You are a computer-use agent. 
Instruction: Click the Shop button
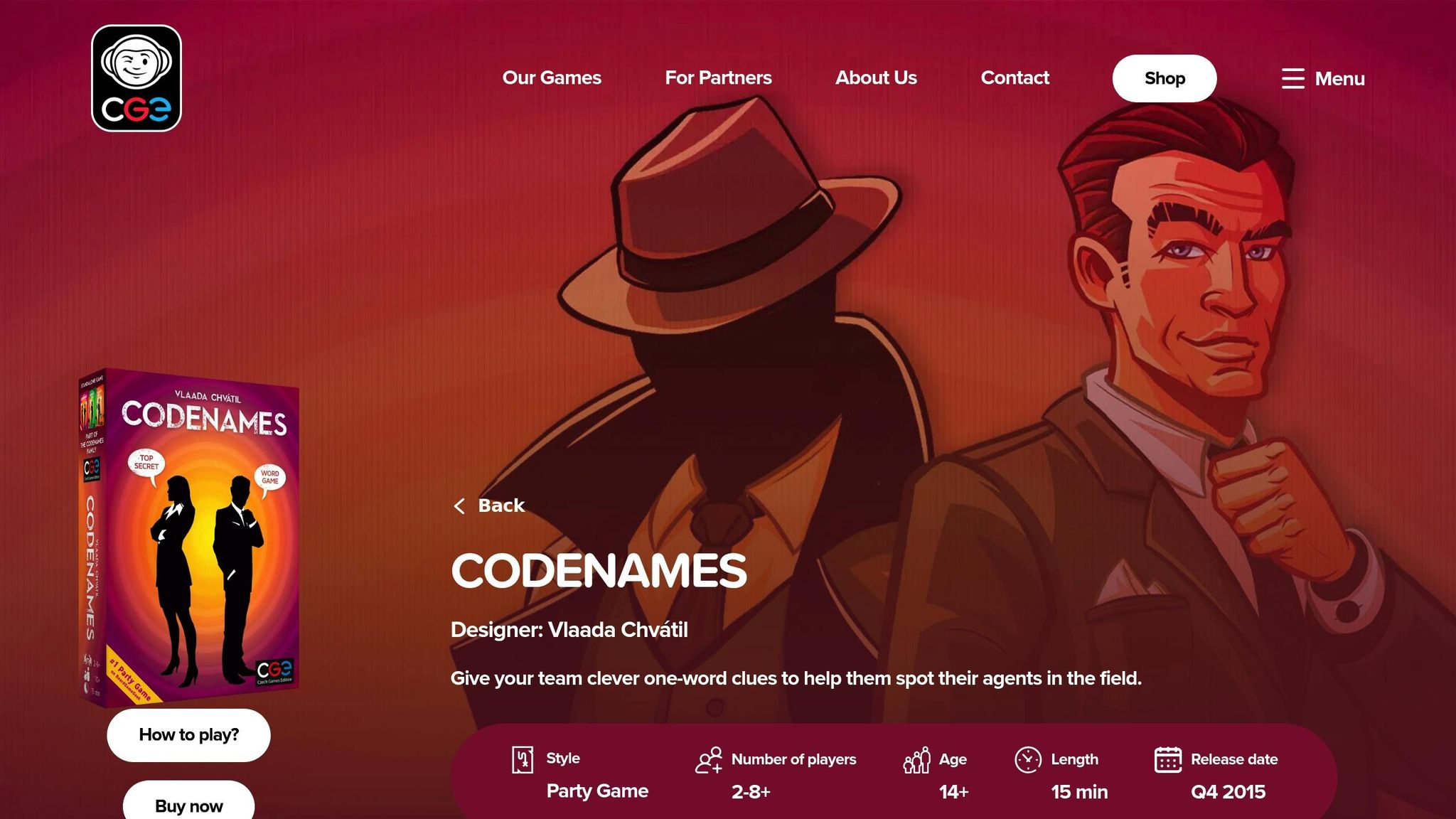click(1165, 78)
